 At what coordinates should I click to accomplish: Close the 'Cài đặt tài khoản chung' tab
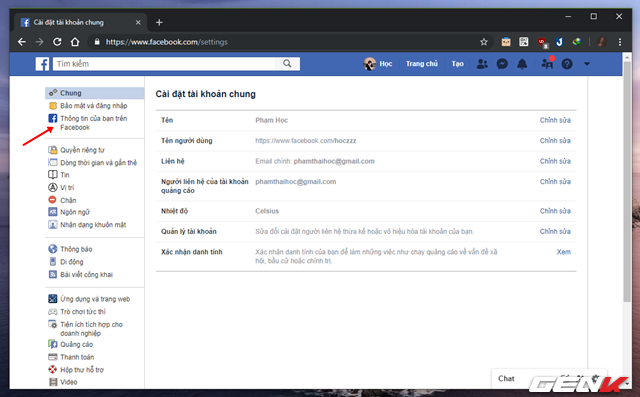click(138, 22)
